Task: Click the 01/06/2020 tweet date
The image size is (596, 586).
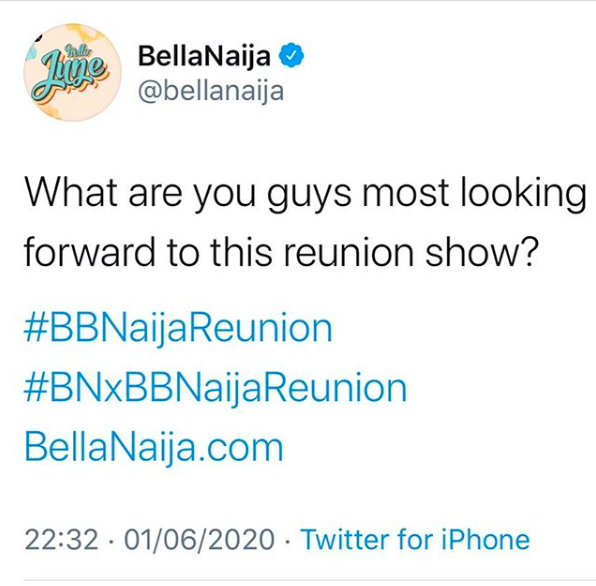Action: point(199,539)
